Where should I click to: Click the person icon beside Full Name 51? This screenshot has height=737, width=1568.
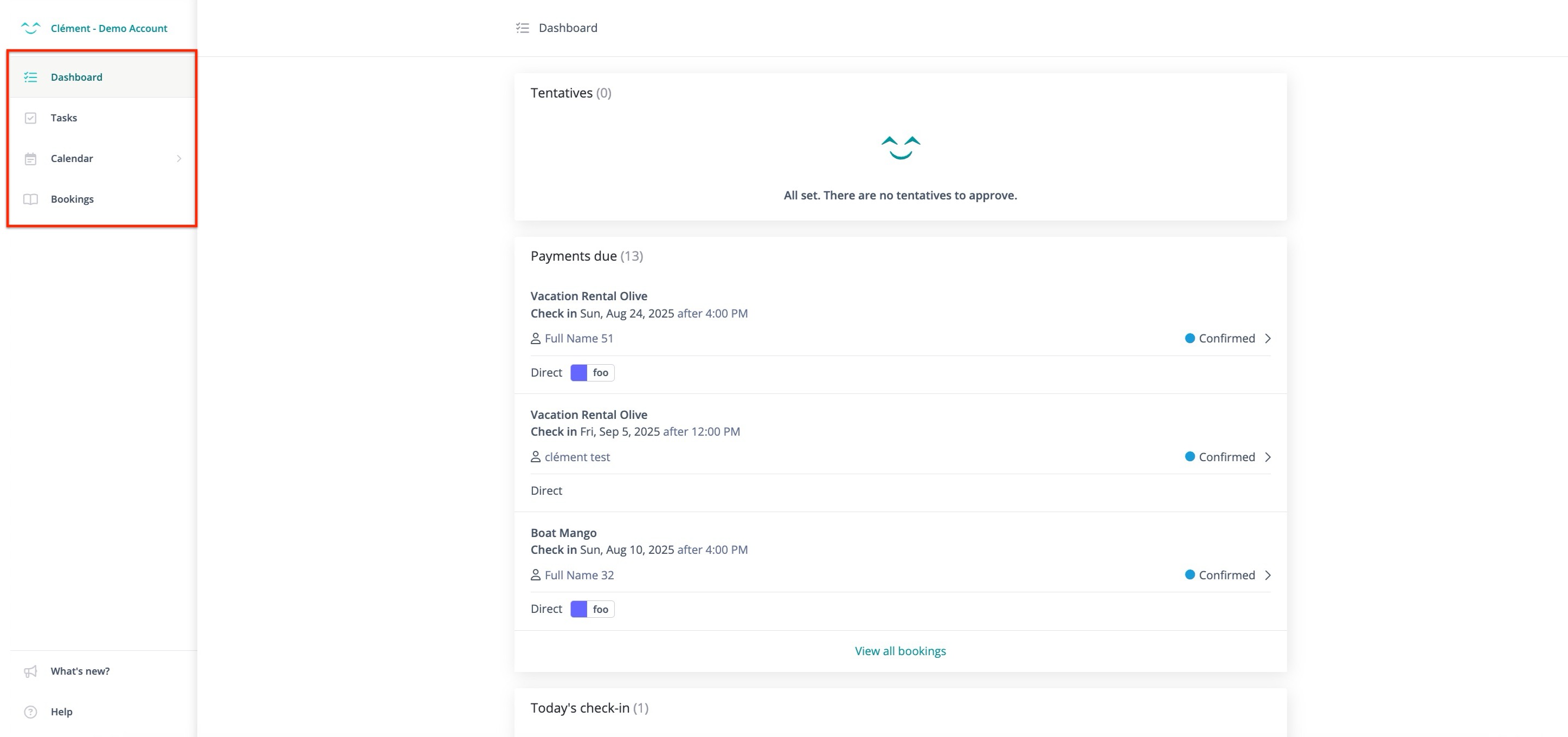[x=535, y=338]
